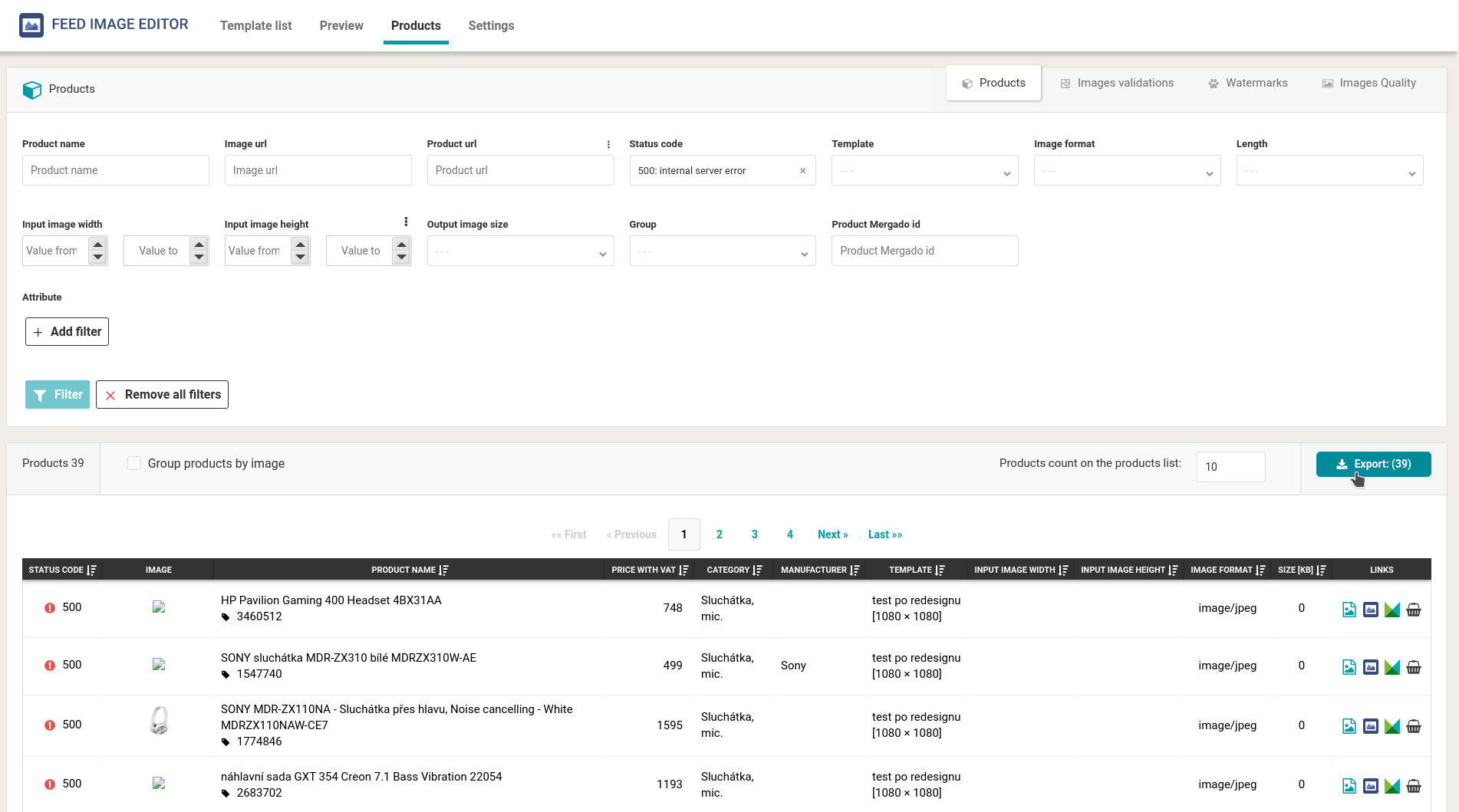Click the Product name input field

click(x=116, y=170)
